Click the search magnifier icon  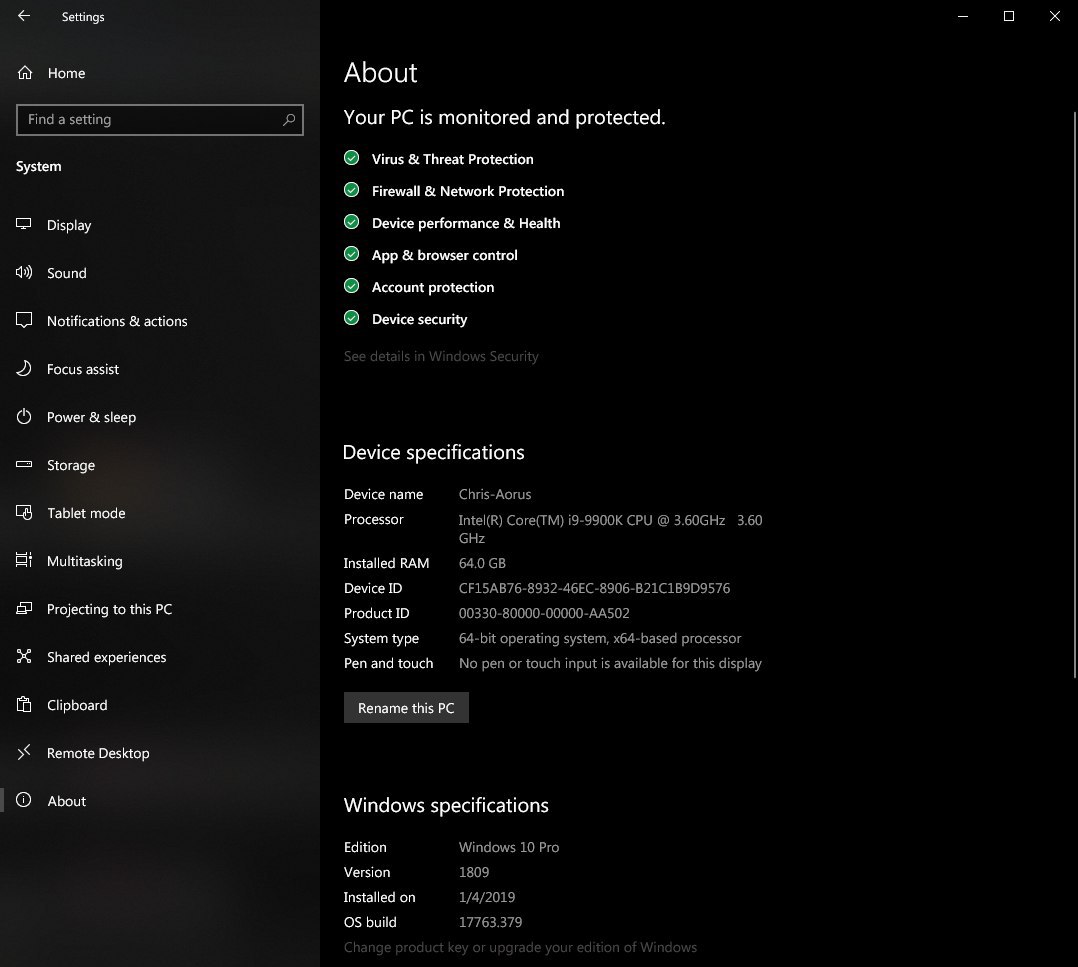tap(289, 120)
